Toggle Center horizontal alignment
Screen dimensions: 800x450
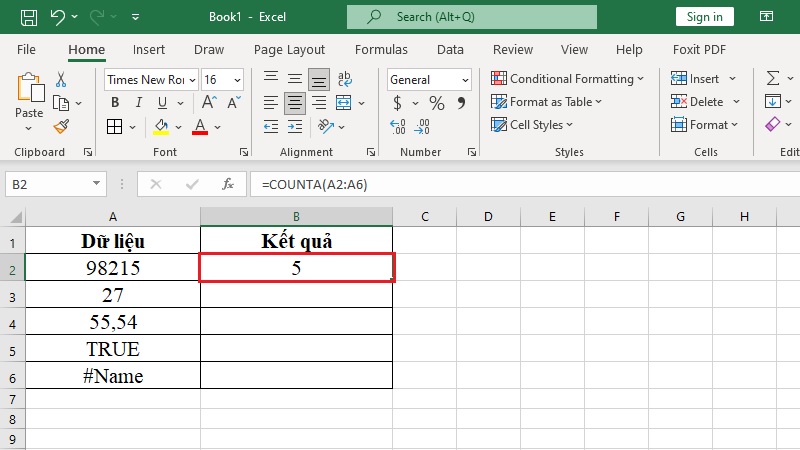(294, 103)
